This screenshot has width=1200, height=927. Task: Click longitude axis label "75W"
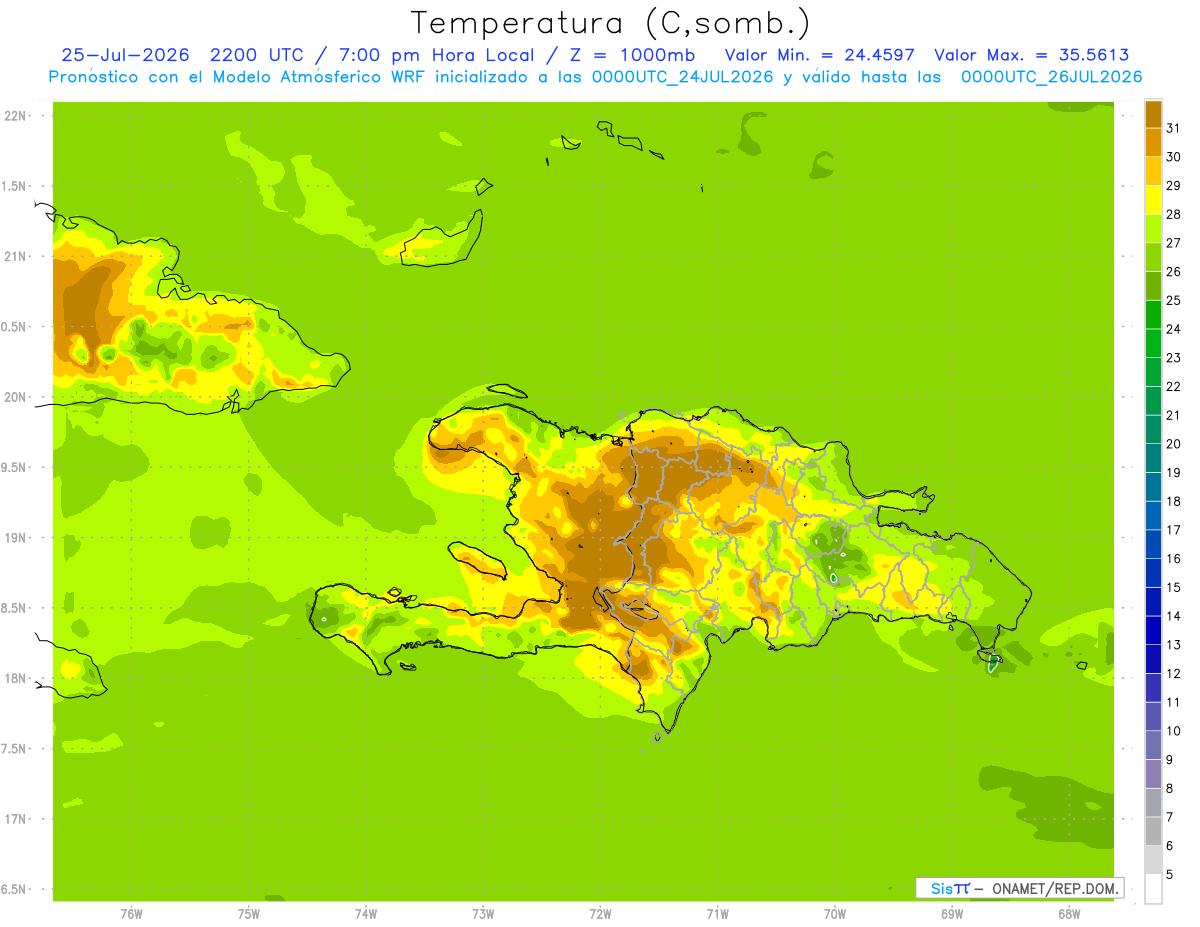[x=249, y=913]
